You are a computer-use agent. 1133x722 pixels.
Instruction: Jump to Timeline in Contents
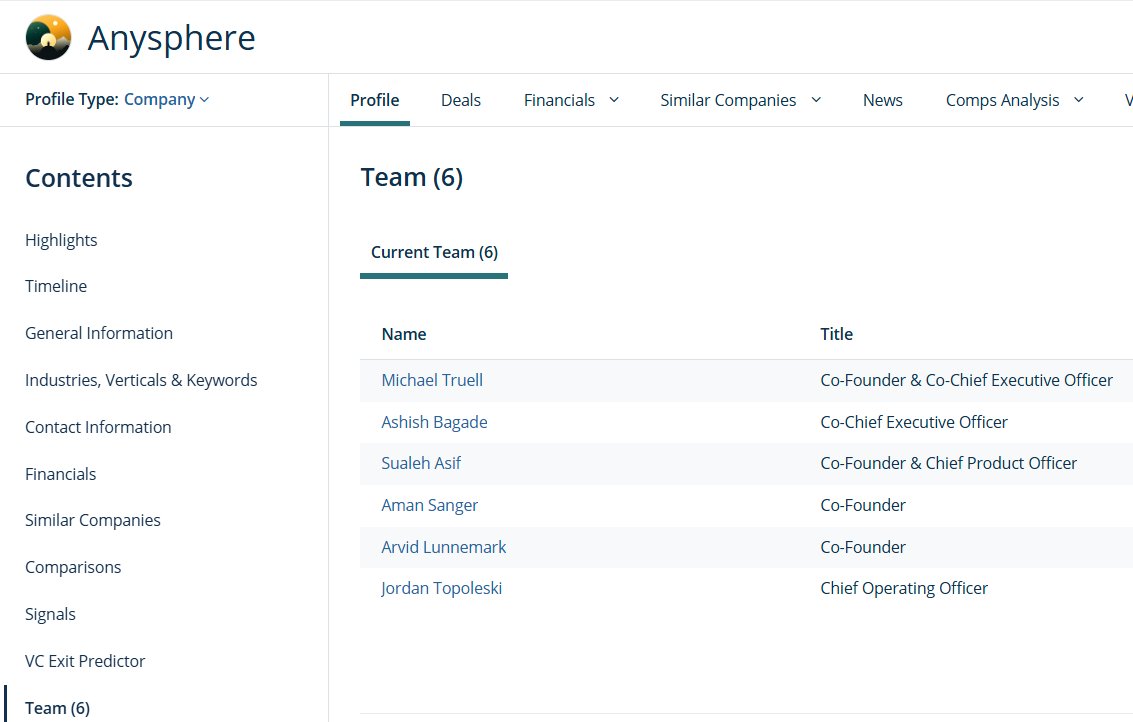(x=56, y=286)
